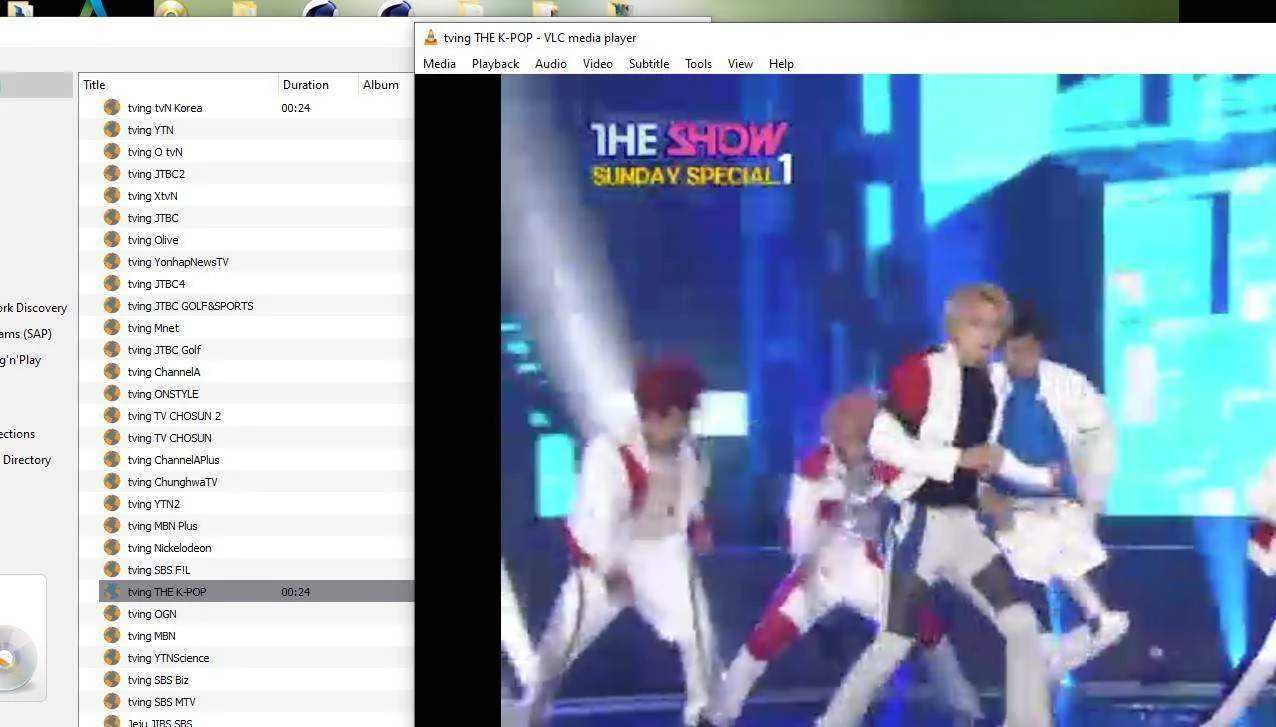Screen dimensions: 1276x727
Task: Open the View menu
Action: pyautogui.click(x=740, y=64)
